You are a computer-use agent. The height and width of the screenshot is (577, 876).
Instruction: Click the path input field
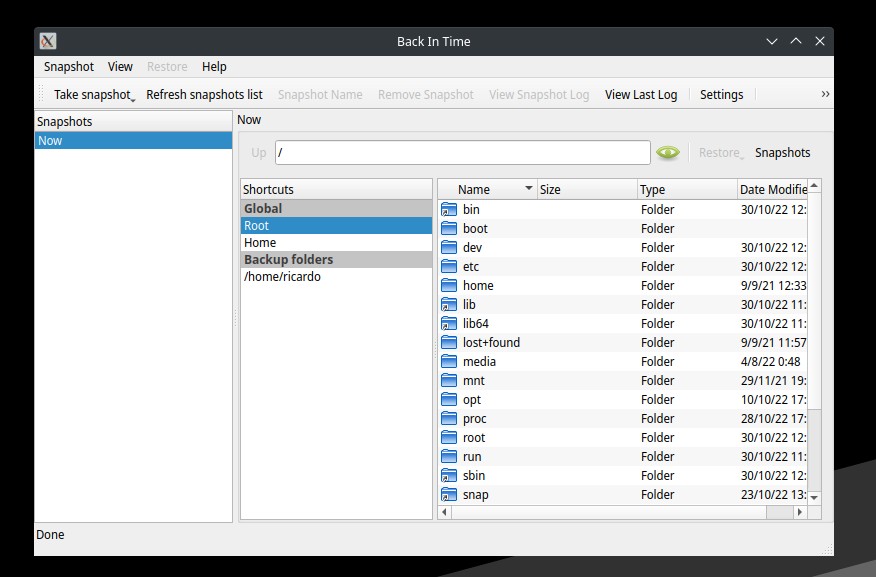coord(463,152)
